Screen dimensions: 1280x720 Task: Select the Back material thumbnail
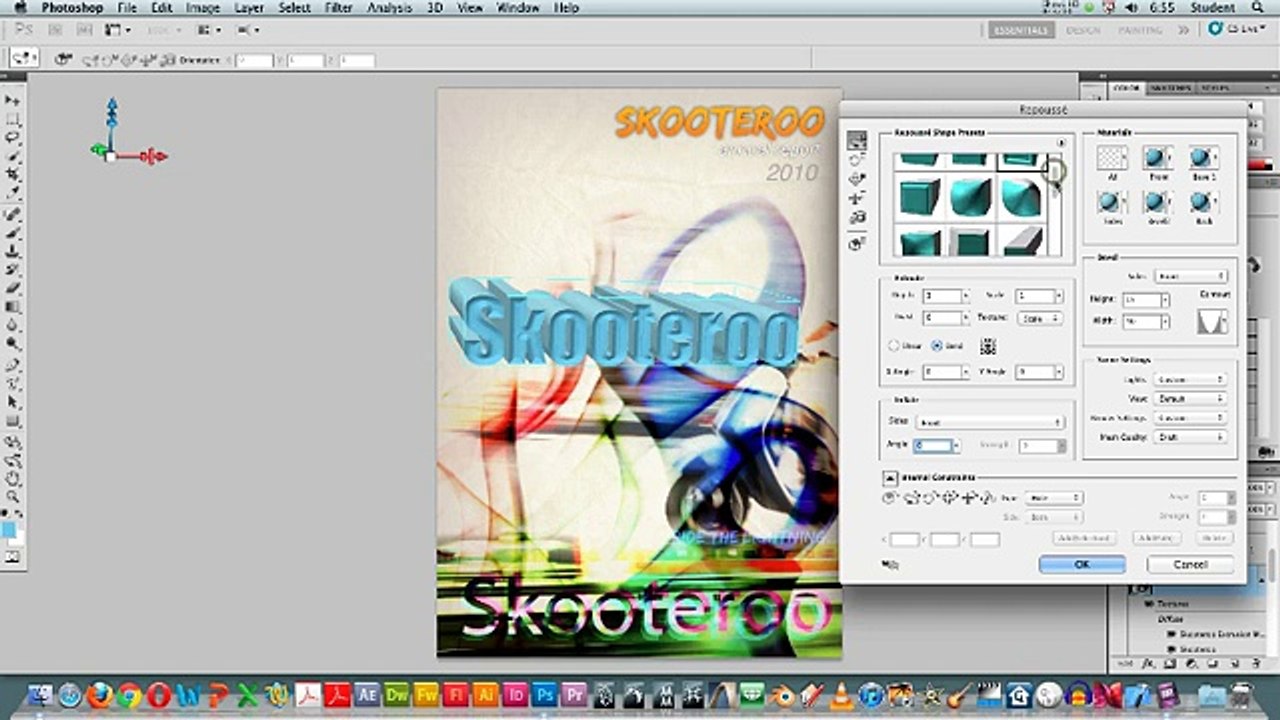tap(1203, 203)
